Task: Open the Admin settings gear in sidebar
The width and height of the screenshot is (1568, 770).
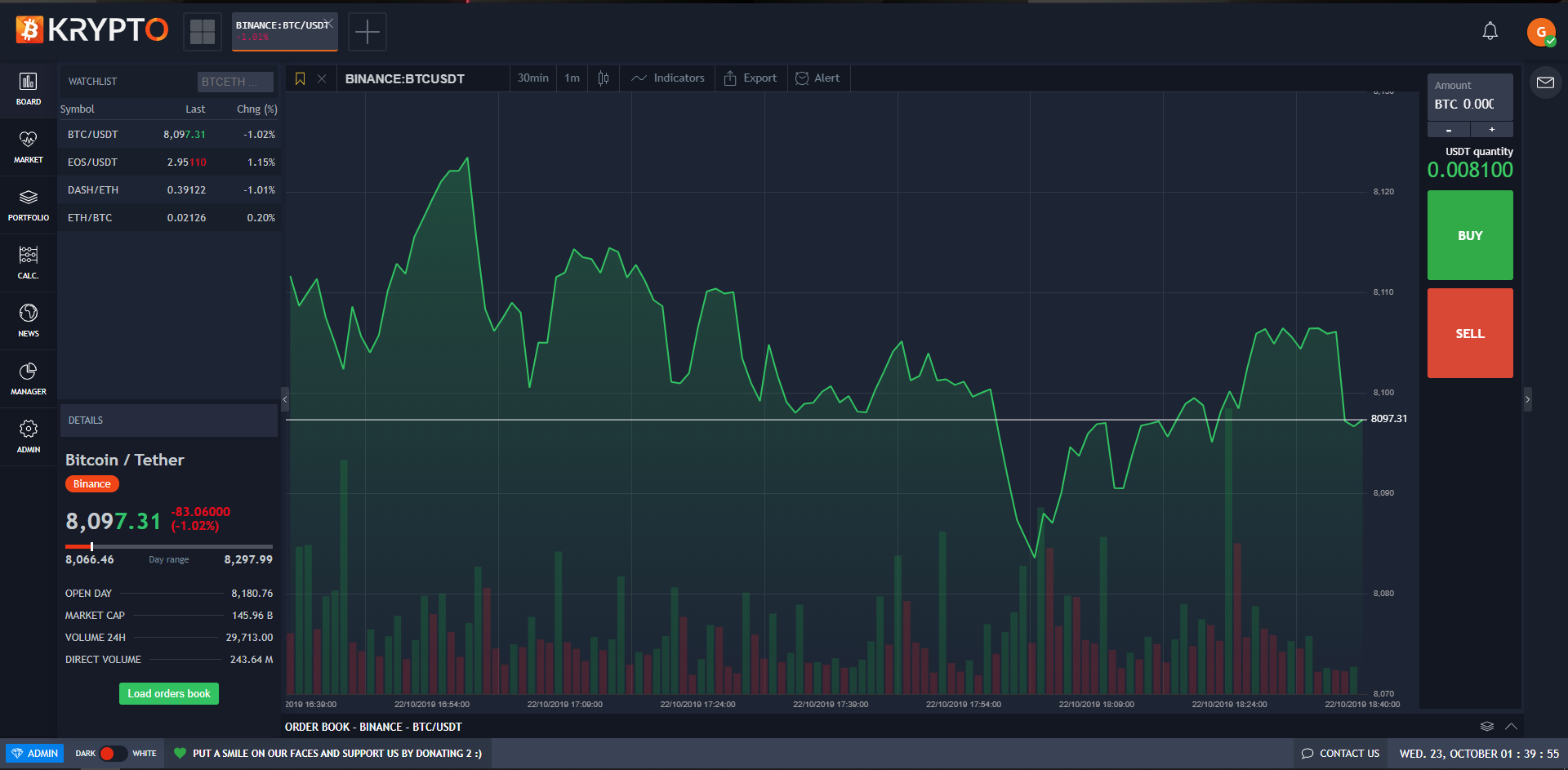Action: 29,437
